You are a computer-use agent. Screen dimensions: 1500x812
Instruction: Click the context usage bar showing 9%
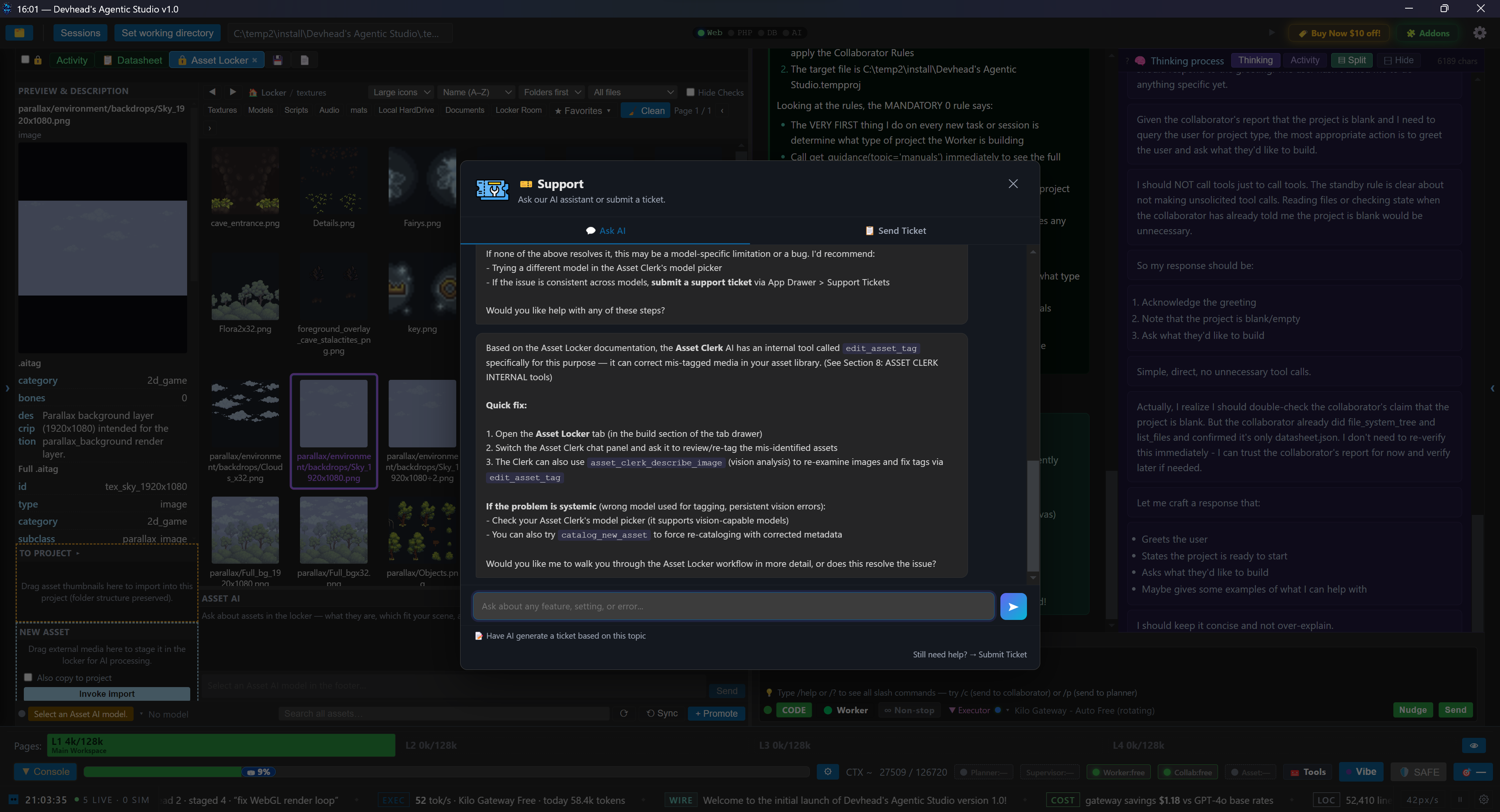(446, 772)
